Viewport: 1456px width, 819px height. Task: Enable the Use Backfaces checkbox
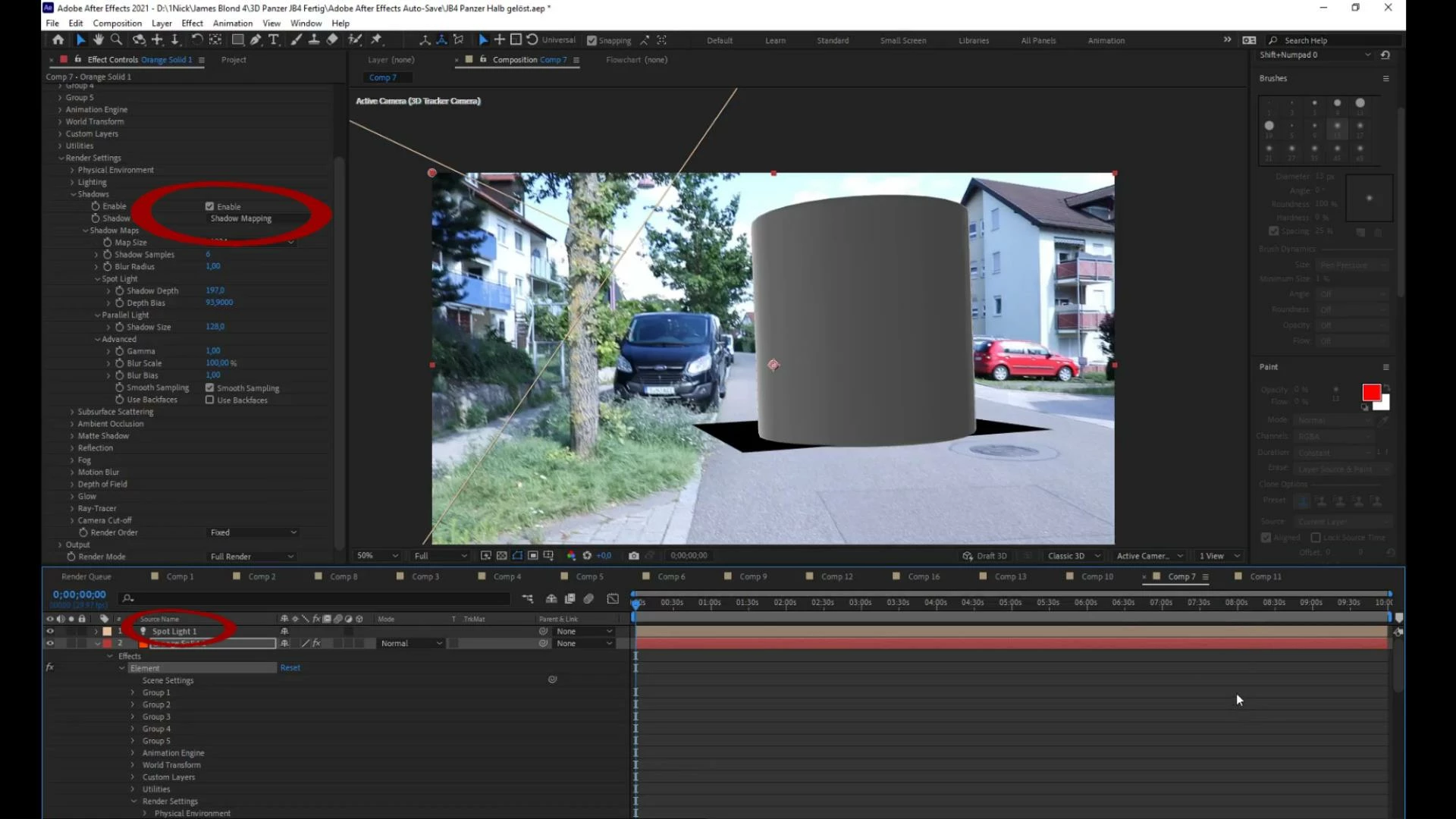tap(210, 400)
